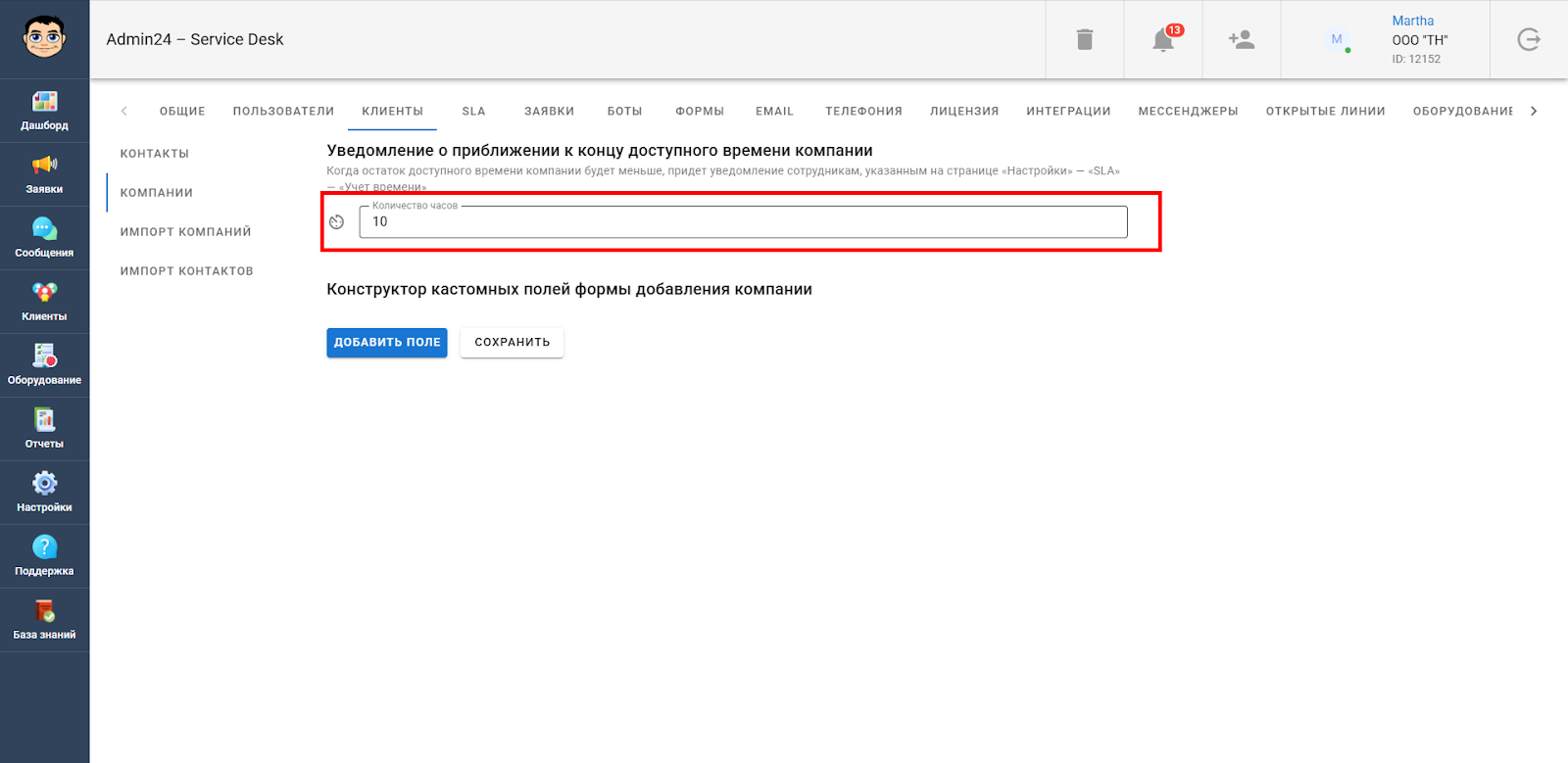Click the trash bin icon in header

tap(1084, 39)
